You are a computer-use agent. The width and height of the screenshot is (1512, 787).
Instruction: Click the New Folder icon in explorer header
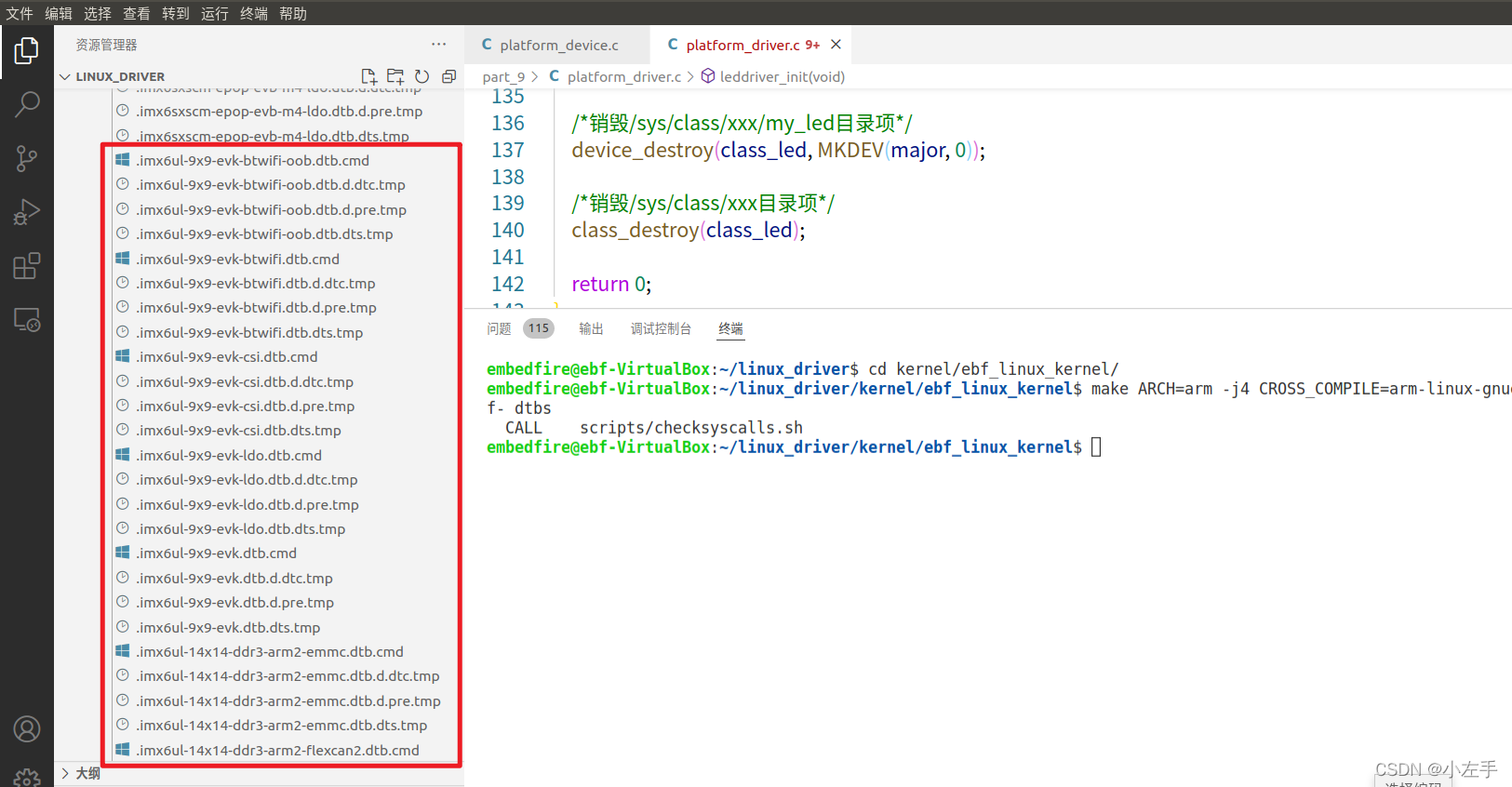click(395, 76)
